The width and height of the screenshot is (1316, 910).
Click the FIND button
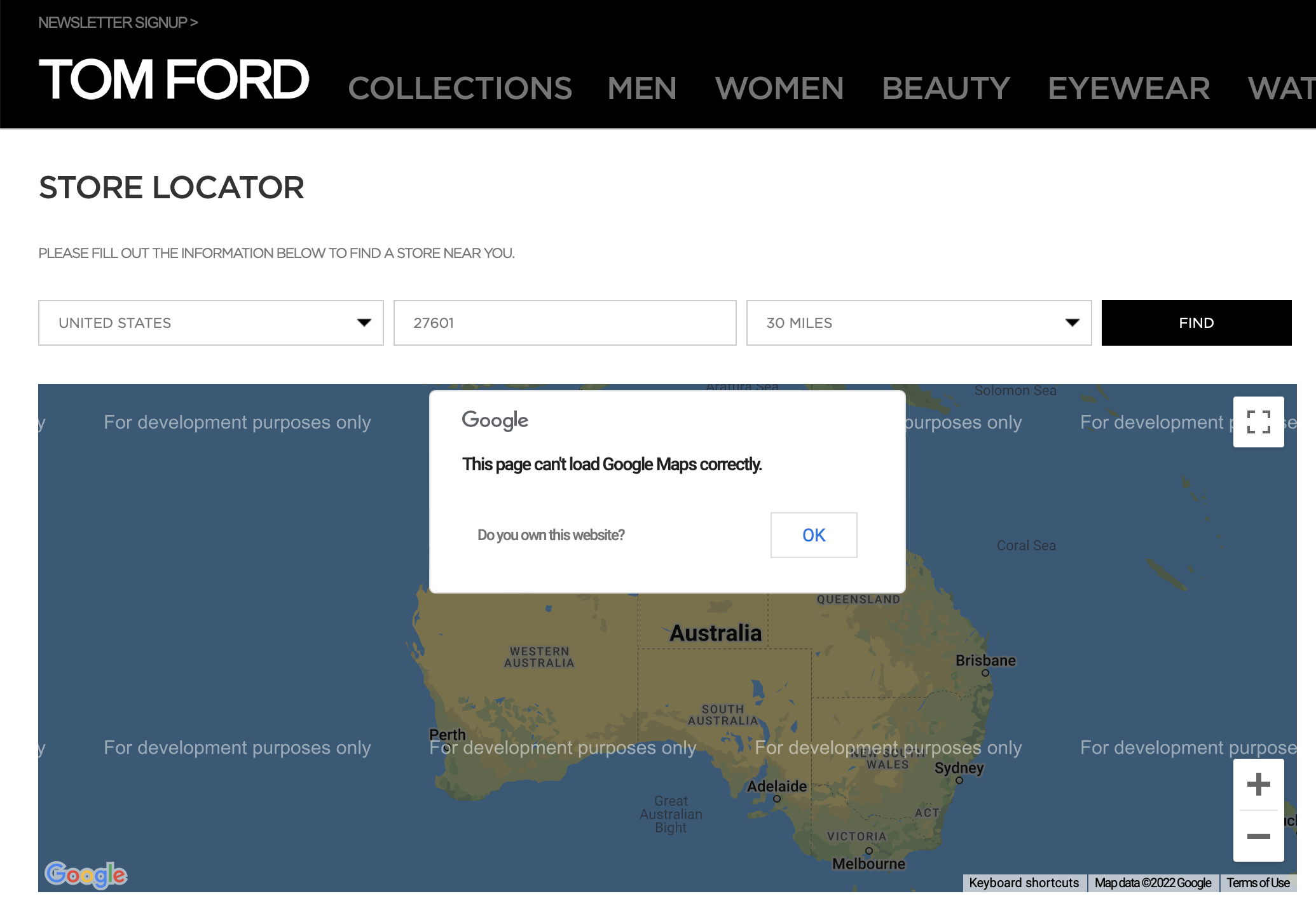pos(1196,323)
